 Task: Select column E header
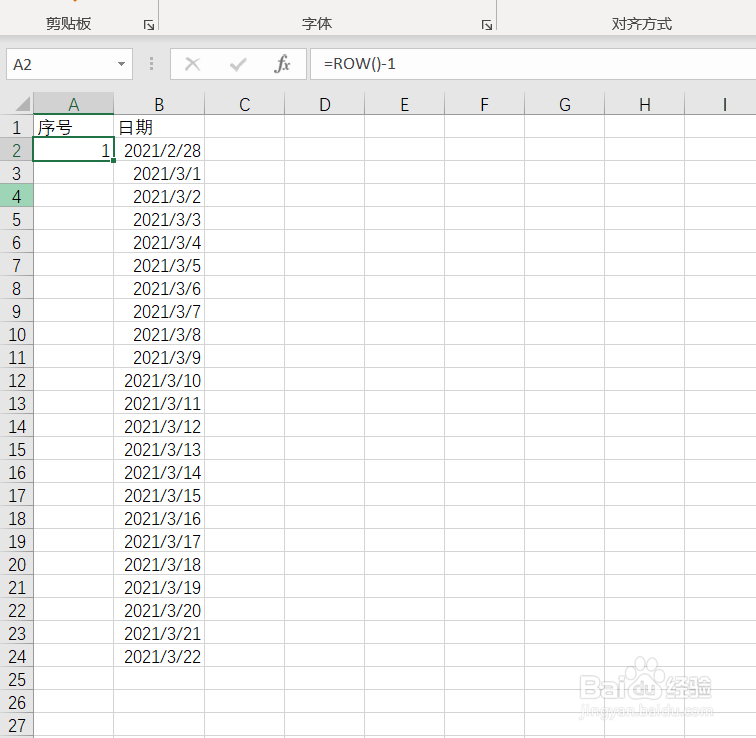(405, 104)
